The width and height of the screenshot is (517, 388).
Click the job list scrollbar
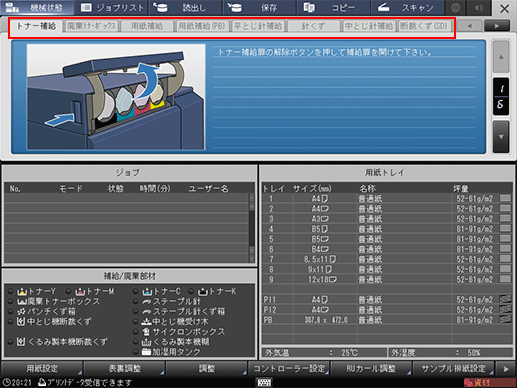tap(252, 228)
